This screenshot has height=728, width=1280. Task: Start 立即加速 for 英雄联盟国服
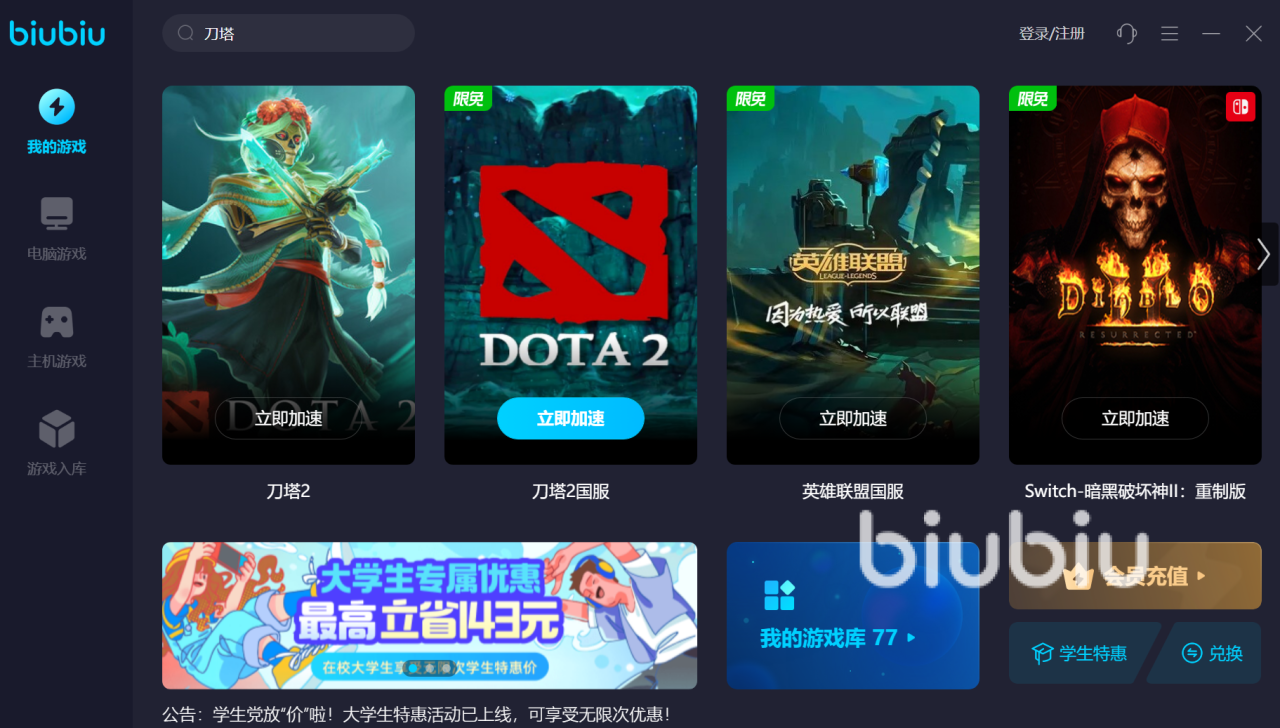pos(853,418)
